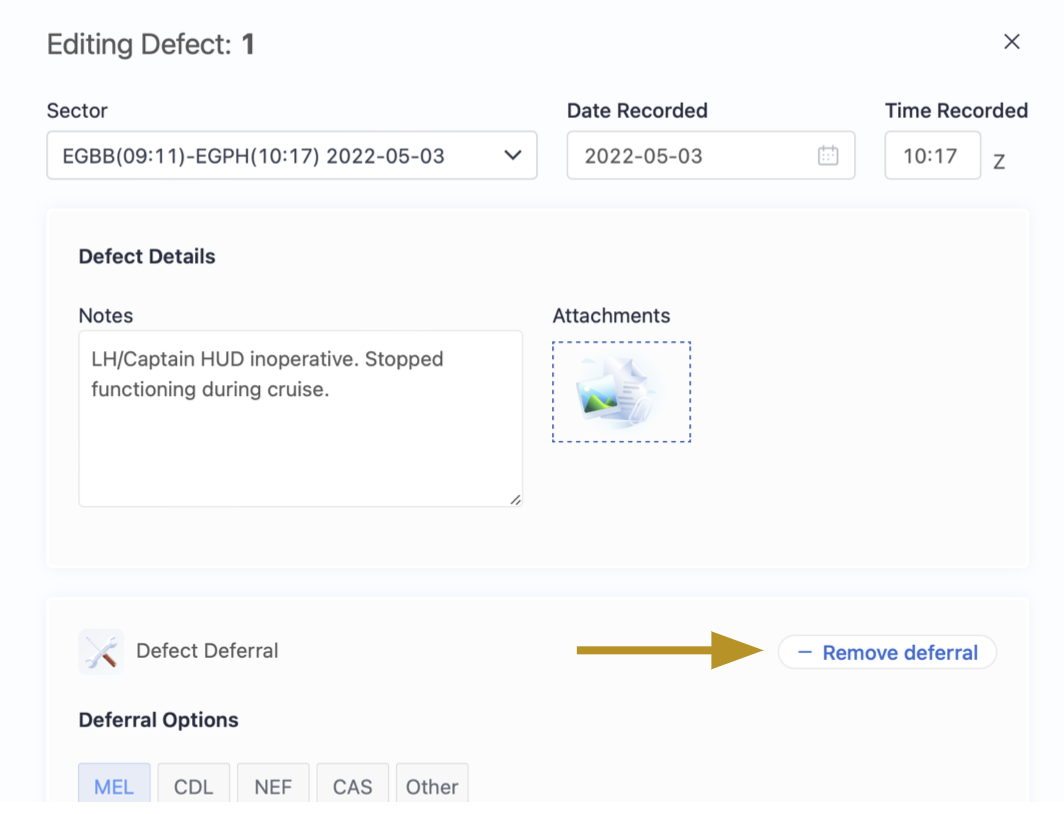Open the Attachments upload box
Viewport: 1064px width, 814px height.
pyautogui.click(x=621, y=392)
